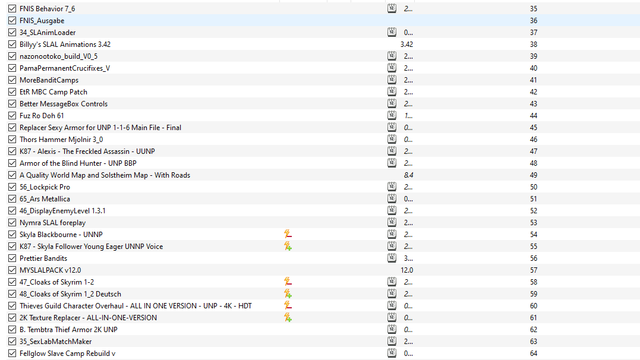This screenshot has height=360, width=640.
Task: Select the 35_SexLabMatchMaker mod name
Action: coord(56,341)
